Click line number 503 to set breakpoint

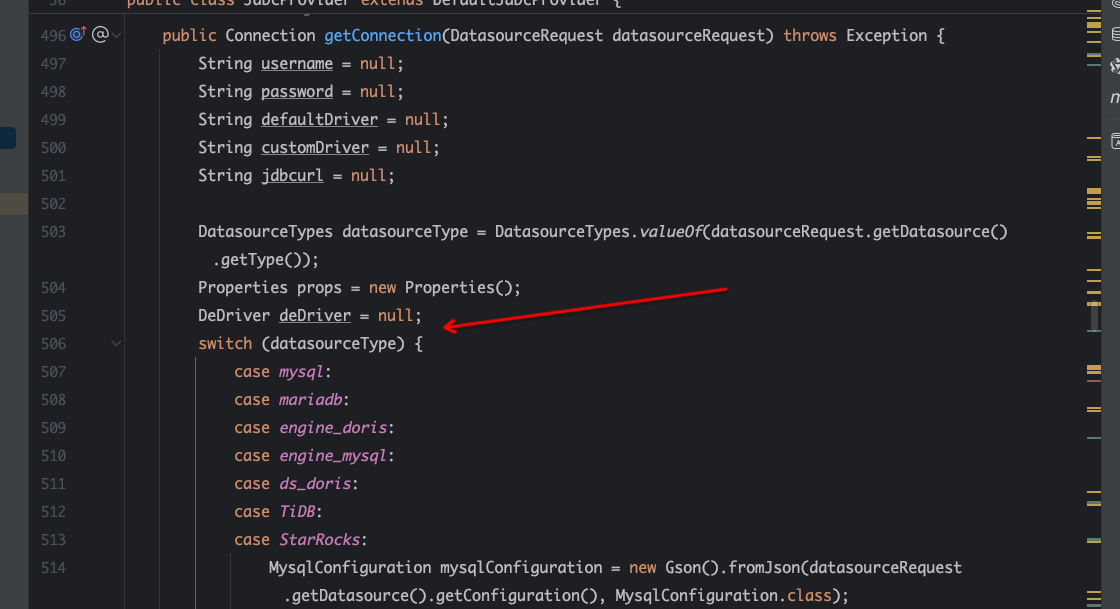(53, 232)
